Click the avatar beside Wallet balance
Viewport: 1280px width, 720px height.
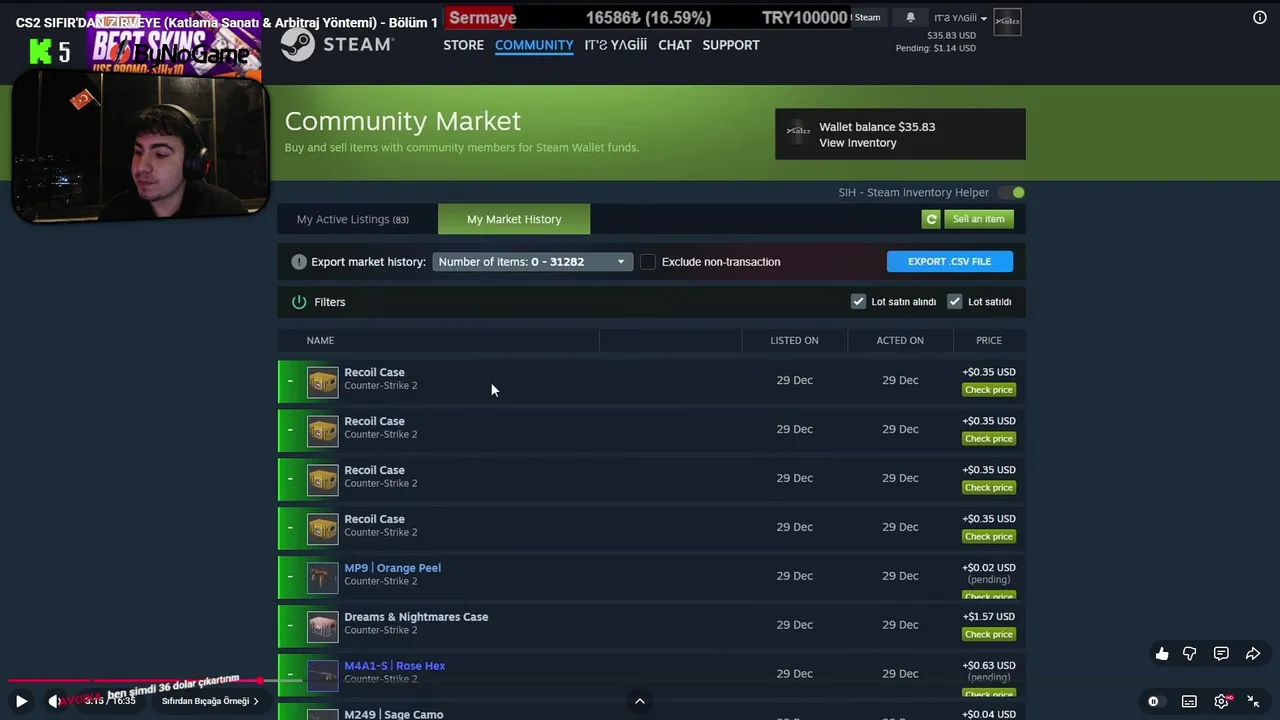coord(798,133)
